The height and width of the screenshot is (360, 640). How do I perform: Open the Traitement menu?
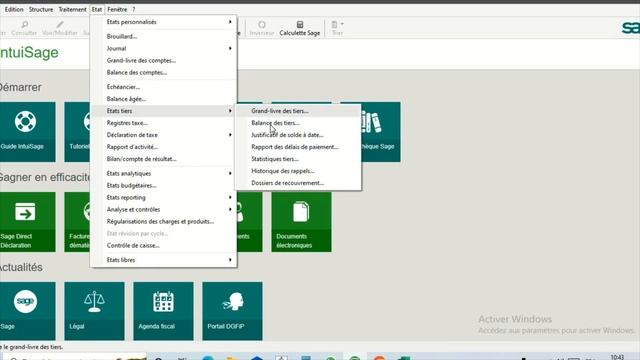(x=72, y=9)
